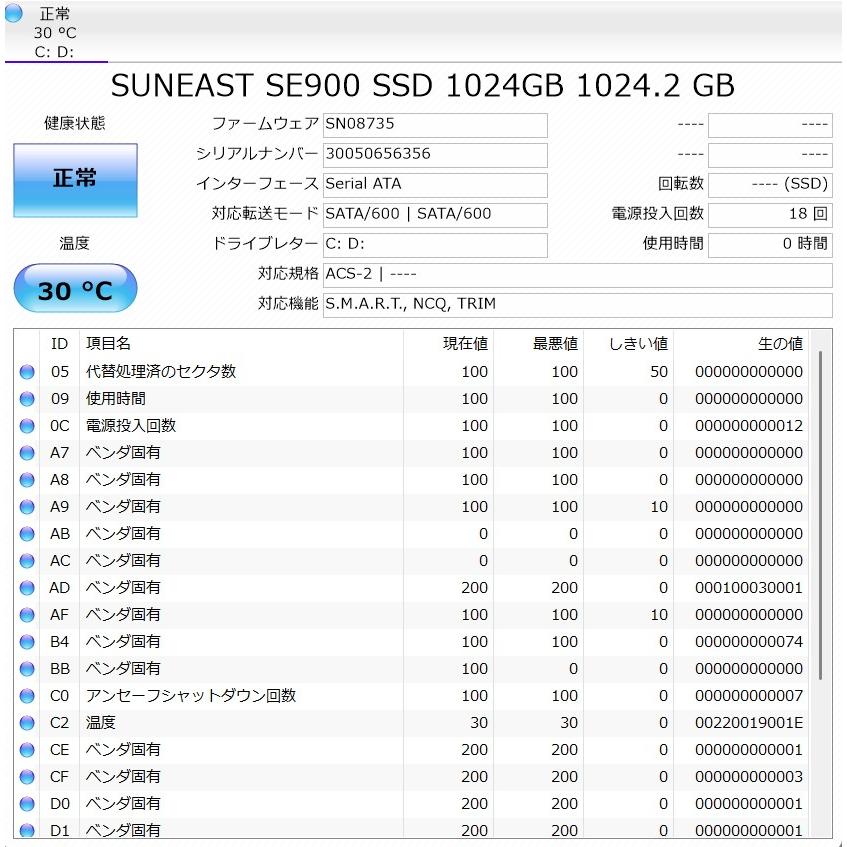Select the C: D: disk tab at top

[x=56, y=32]
